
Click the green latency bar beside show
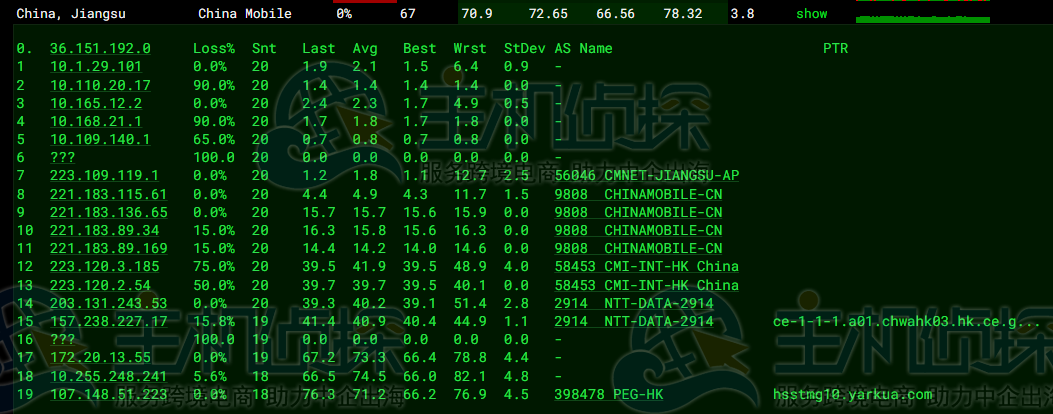tap(923, 19)
